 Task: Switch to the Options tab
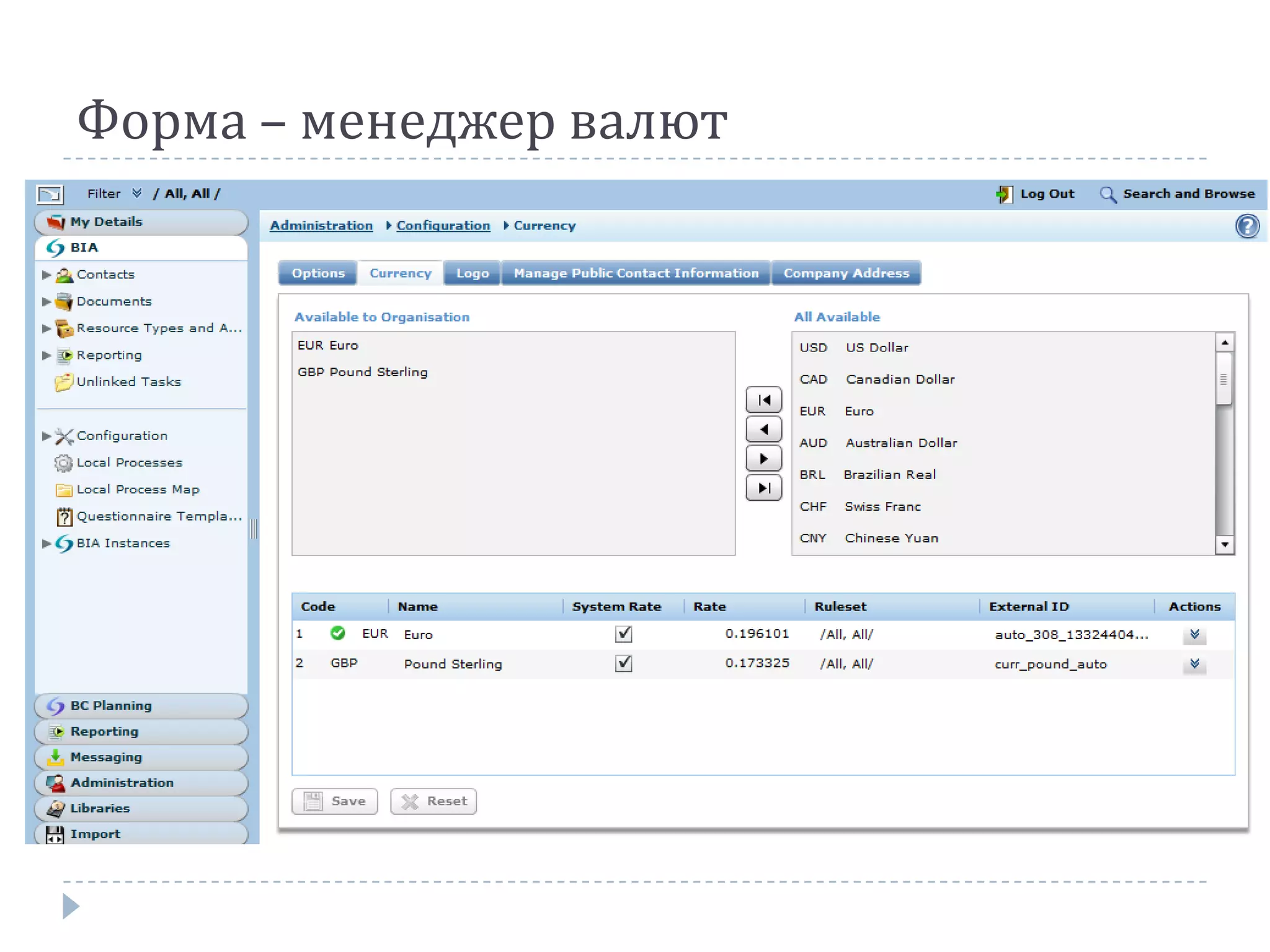(x=318, y=273)
